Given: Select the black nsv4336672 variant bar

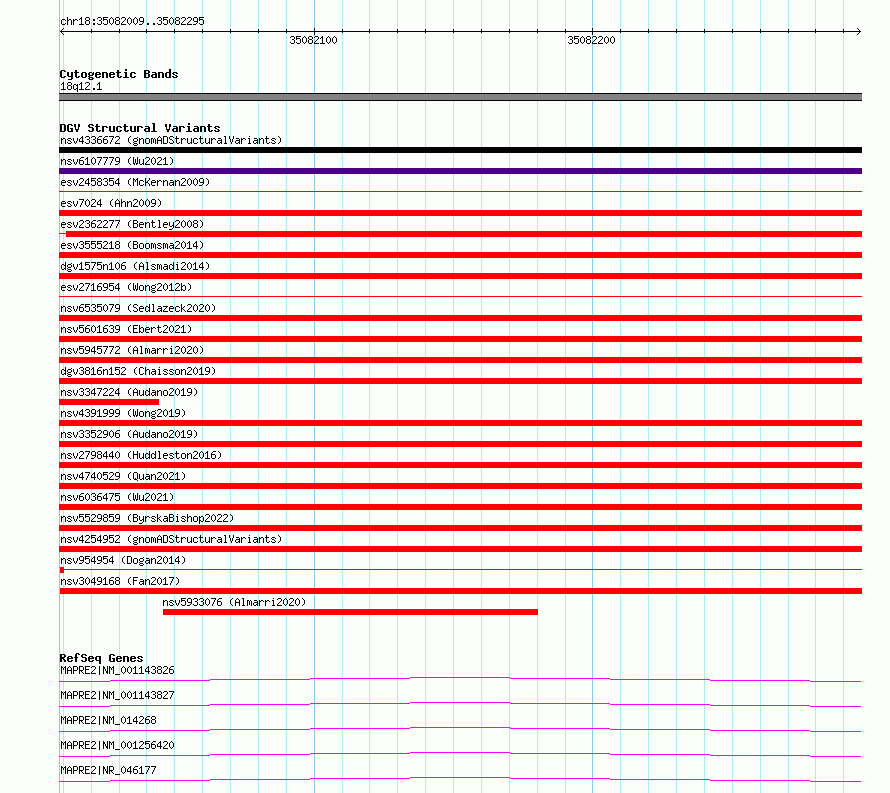Looking at the screenshot, I should click(460, 150).
